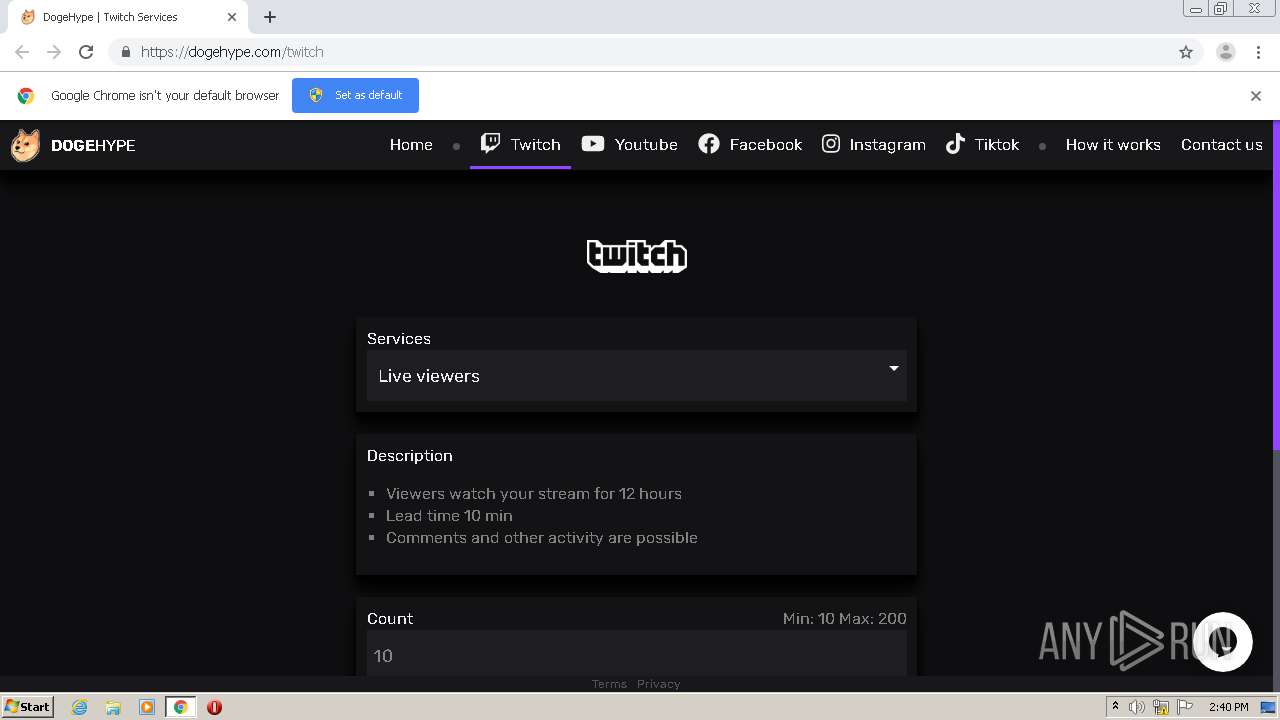Click Set as default button
Viewport: 1280px width, 720px height.
tap(355, 95)
